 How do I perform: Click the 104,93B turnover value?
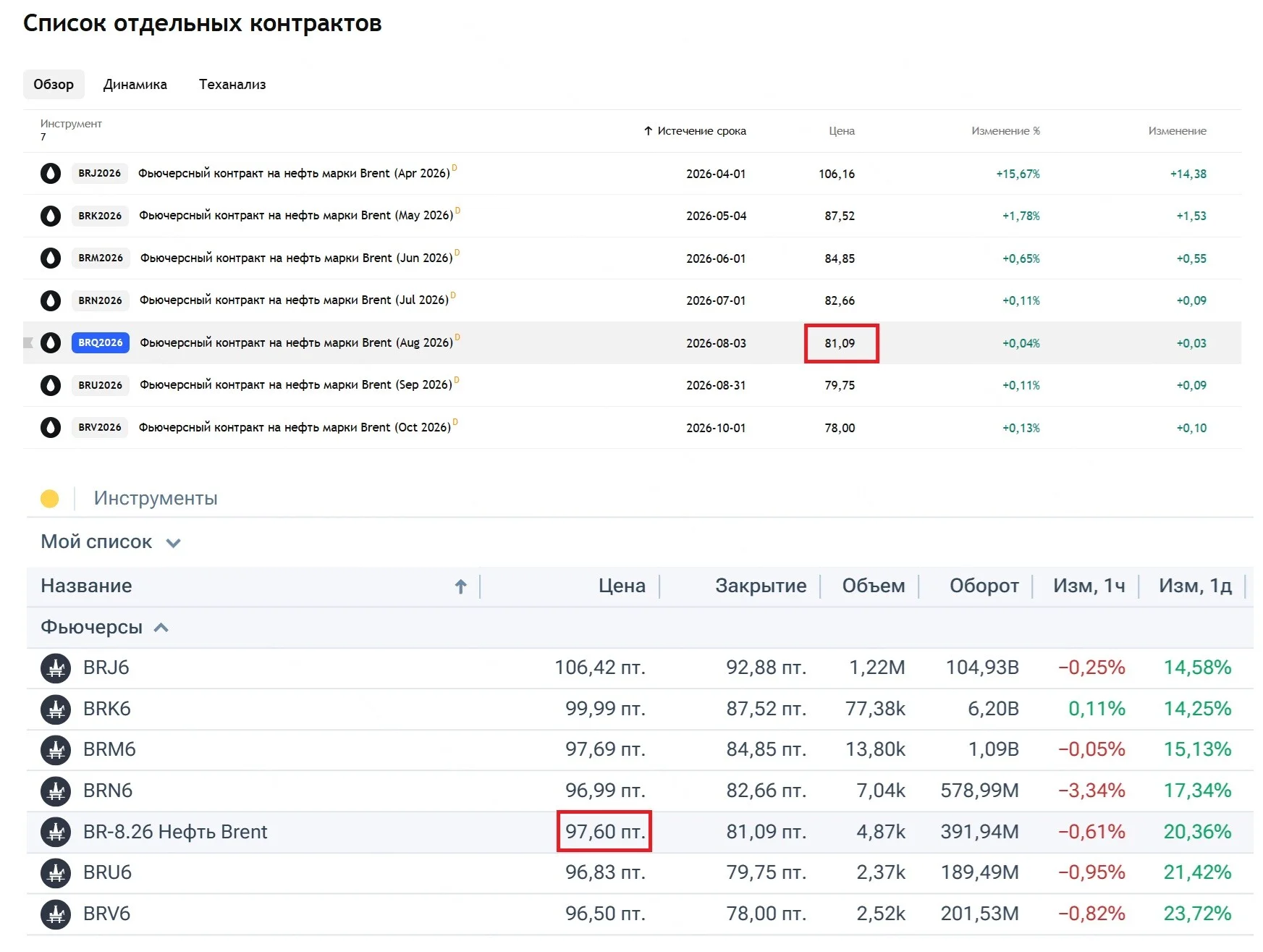(982, 668)
